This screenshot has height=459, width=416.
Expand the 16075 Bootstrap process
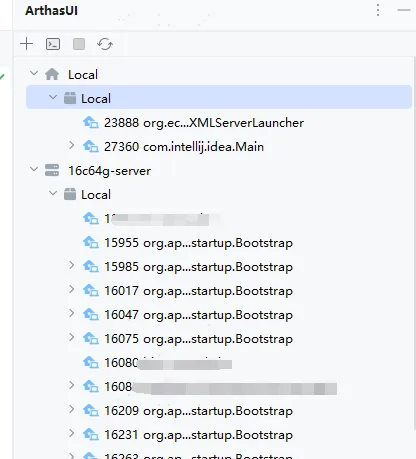pos(71,337)
